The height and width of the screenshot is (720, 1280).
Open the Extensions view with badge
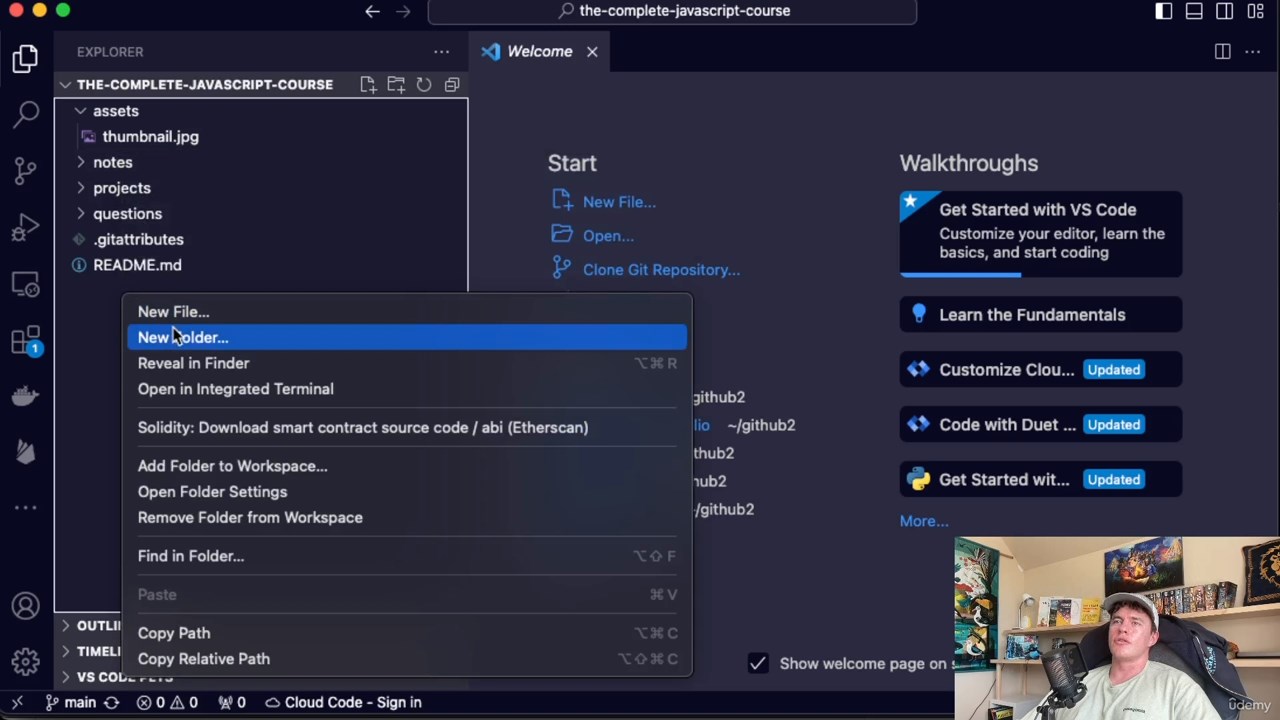26,340
